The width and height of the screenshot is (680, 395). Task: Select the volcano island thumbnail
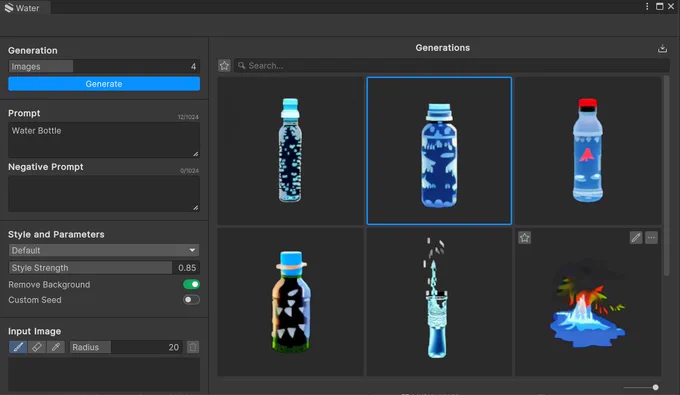click(588, 302)
